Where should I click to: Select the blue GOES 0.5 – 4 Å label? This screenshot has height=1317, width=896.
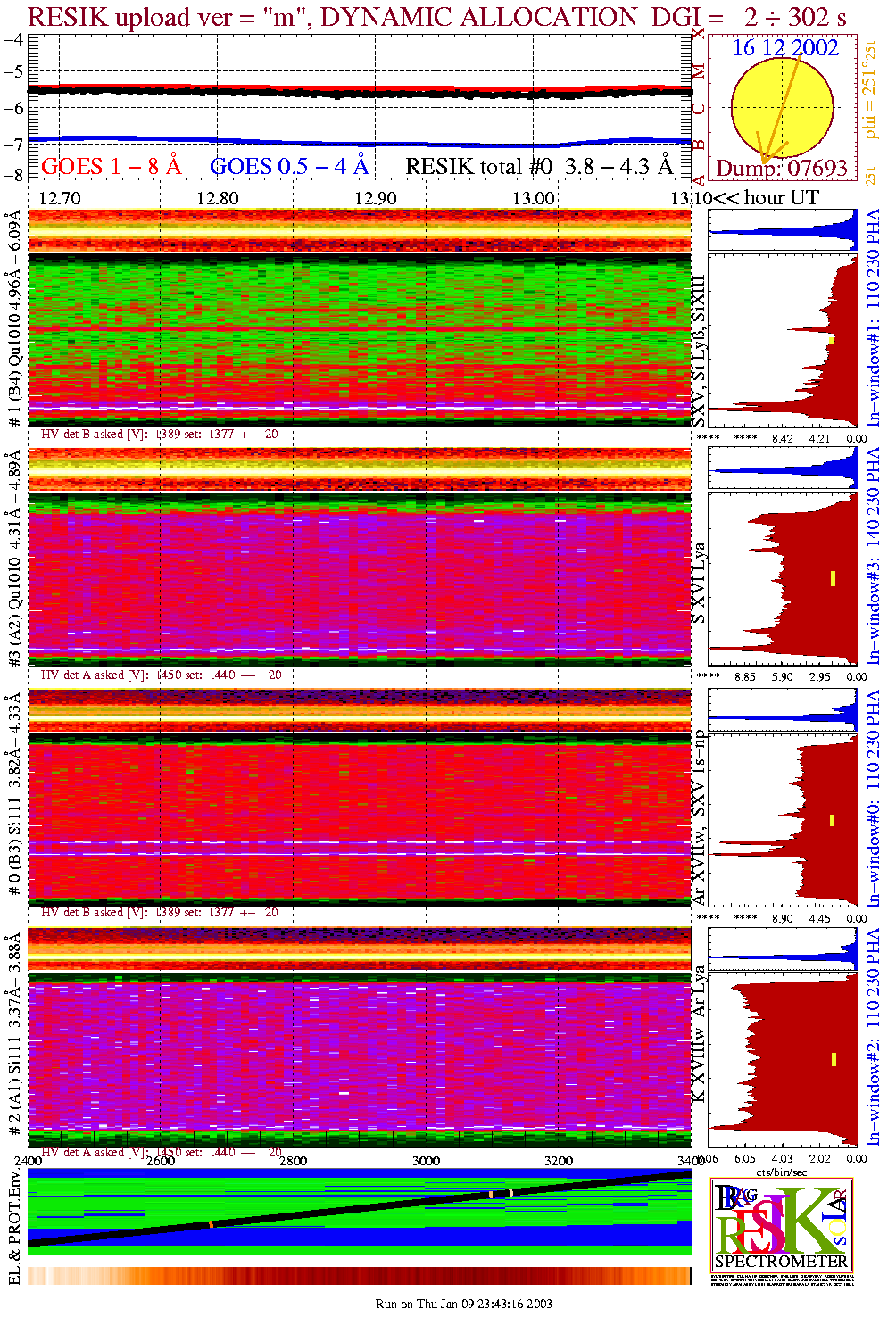click(288, 167)
